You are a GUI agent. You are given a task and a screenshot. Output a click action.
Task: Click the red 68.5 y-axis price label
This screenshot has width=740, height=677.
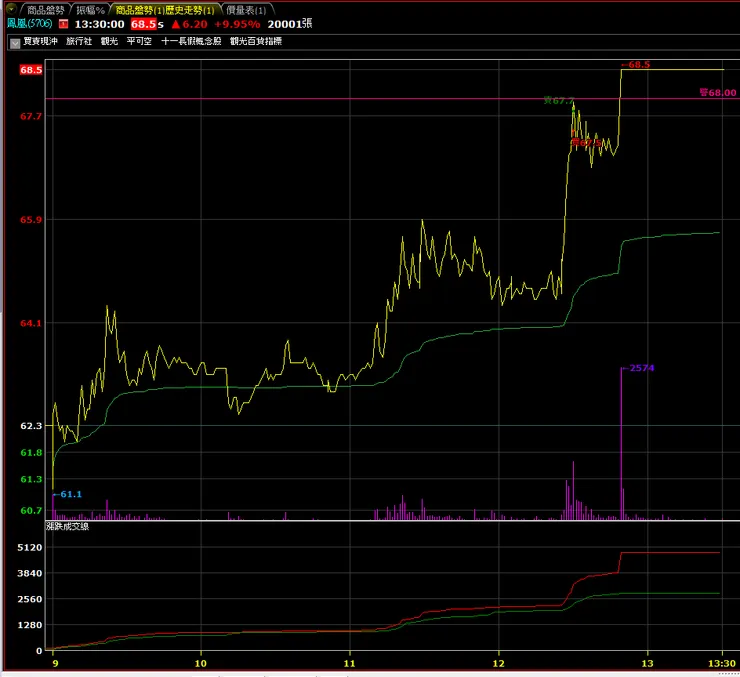pos(31,70)
